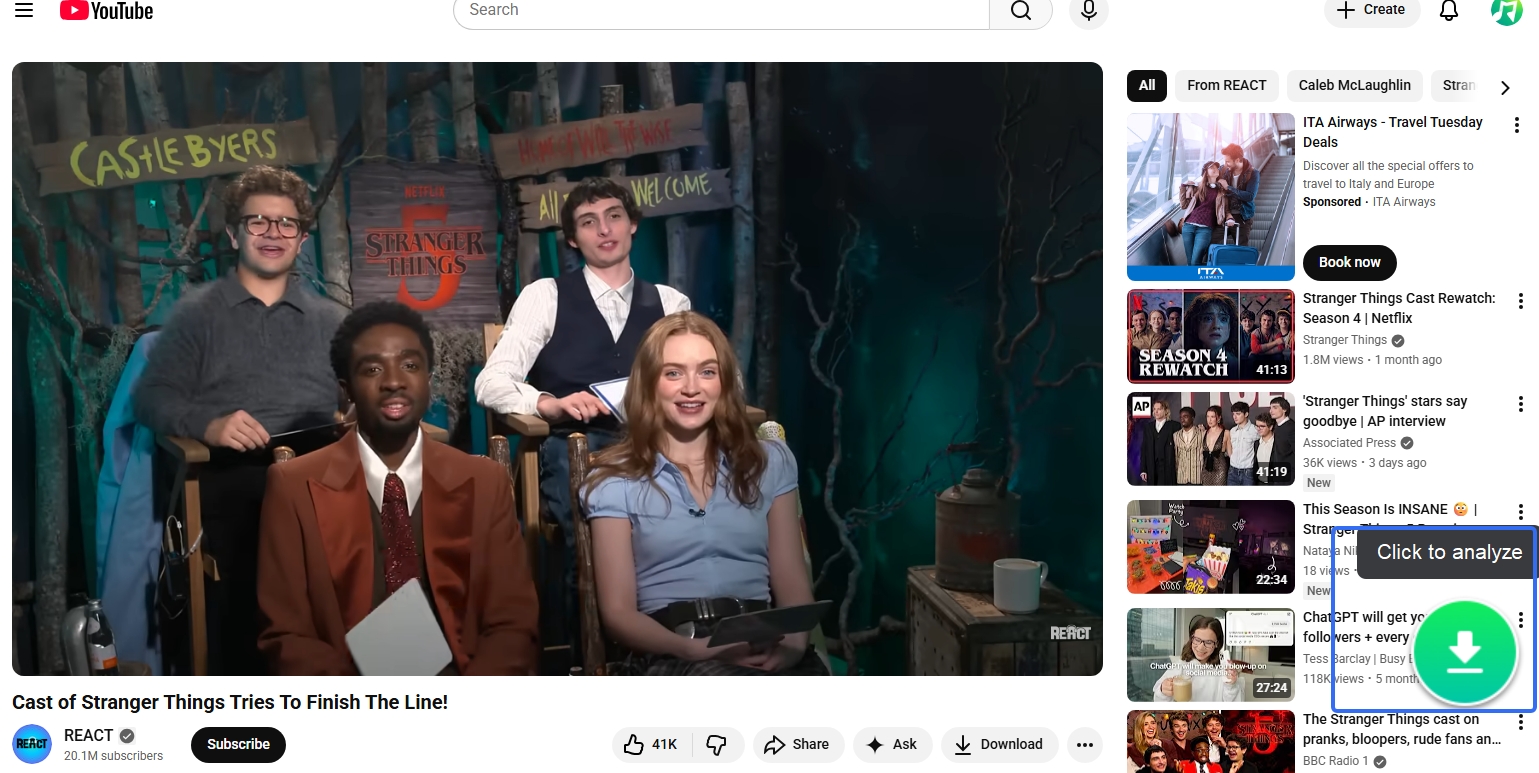Viewport: 1539px width, 773px height.
Task: Click into the Search input field
Action: point(720,11)
